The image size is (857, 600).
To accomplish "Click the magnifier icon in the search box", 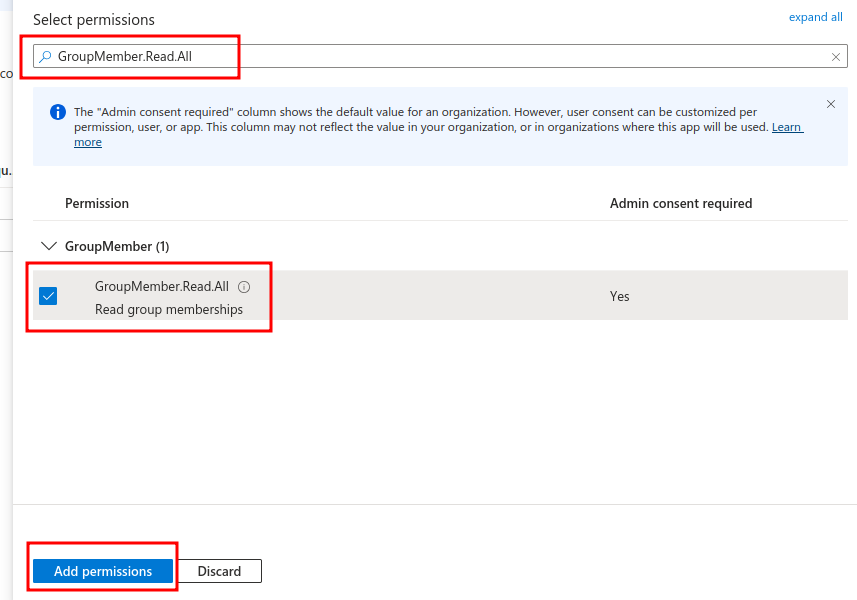I will 45,57.
